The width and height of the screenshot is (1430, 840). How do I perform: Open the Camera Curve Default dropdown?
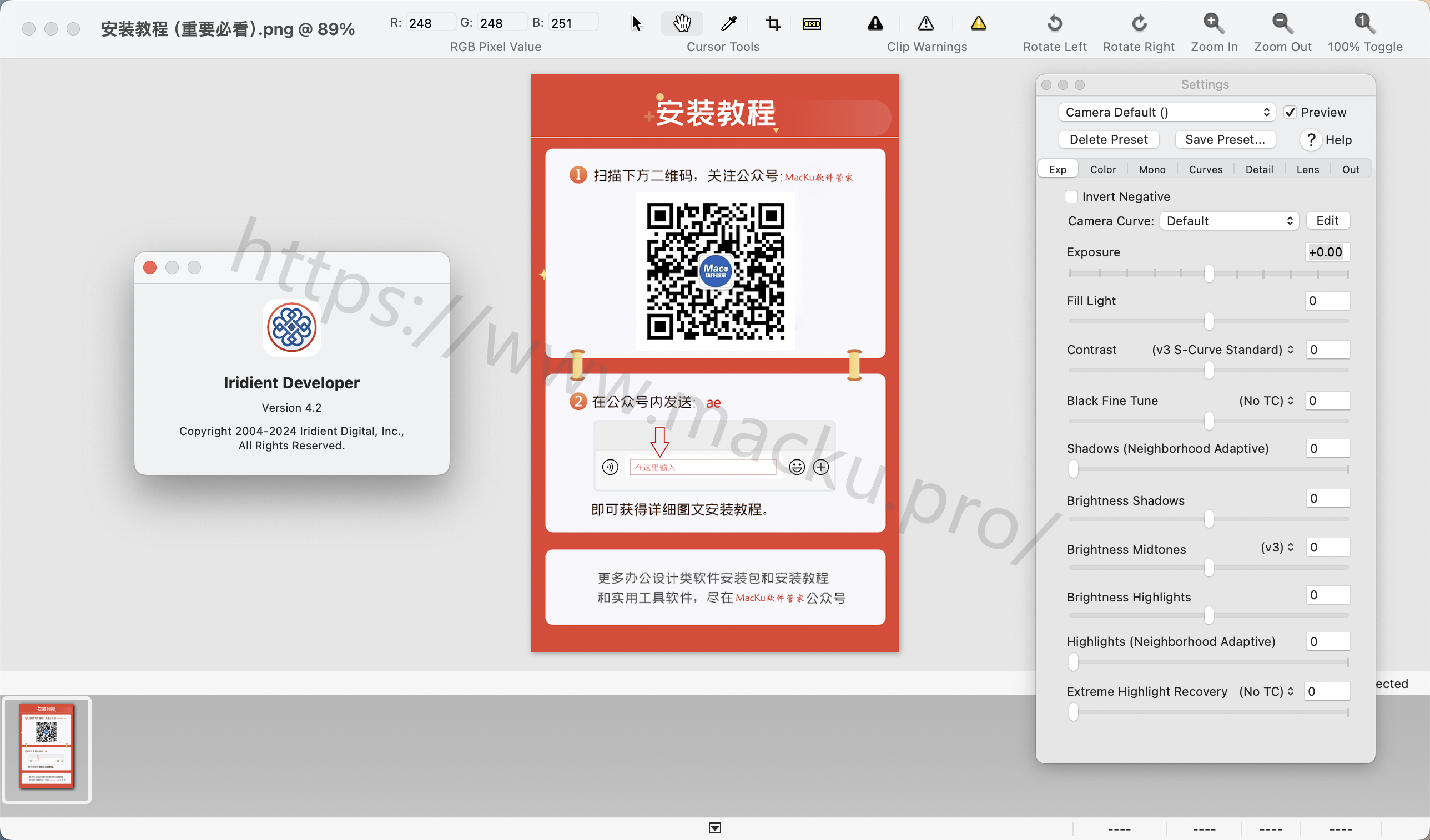[x=1229, y=221]
